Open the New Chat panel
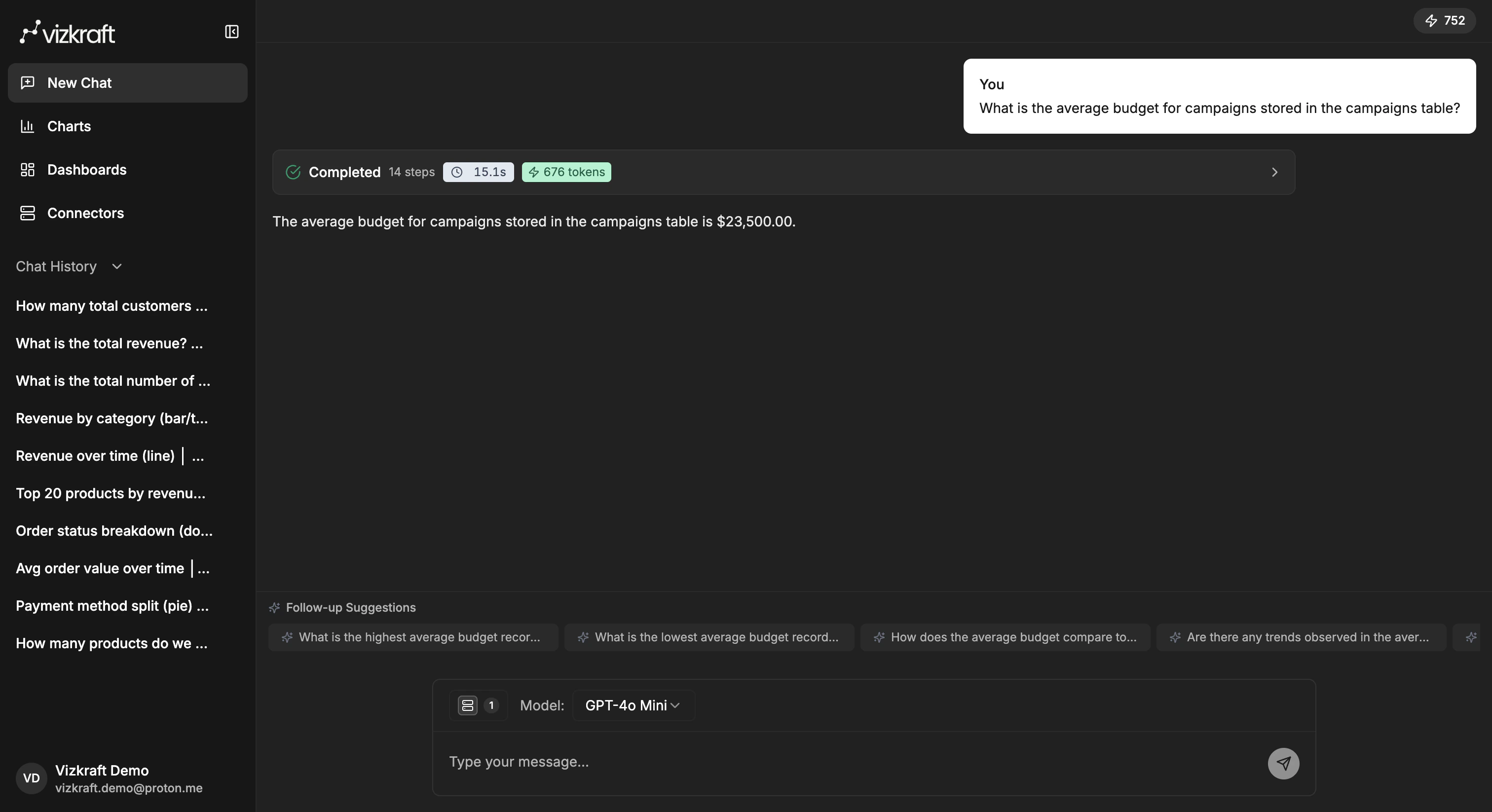1492x812 pixels. pos(127,82)
